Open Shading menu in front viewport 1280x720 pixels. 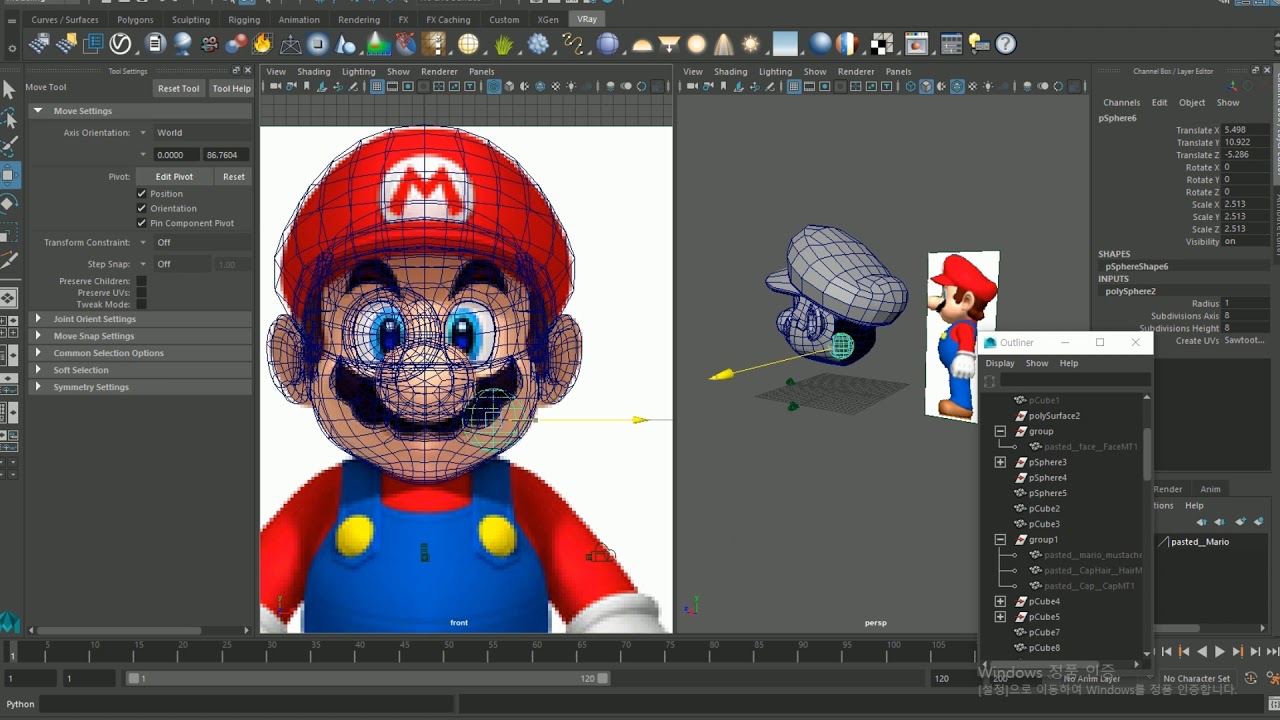coord(313,72)
